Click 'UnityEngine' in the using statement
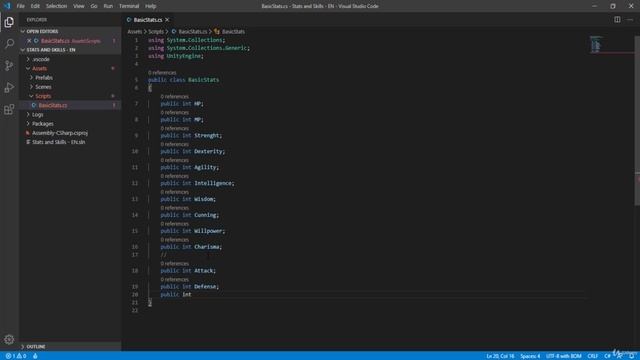The image size is (640, 360). [184, 56]
